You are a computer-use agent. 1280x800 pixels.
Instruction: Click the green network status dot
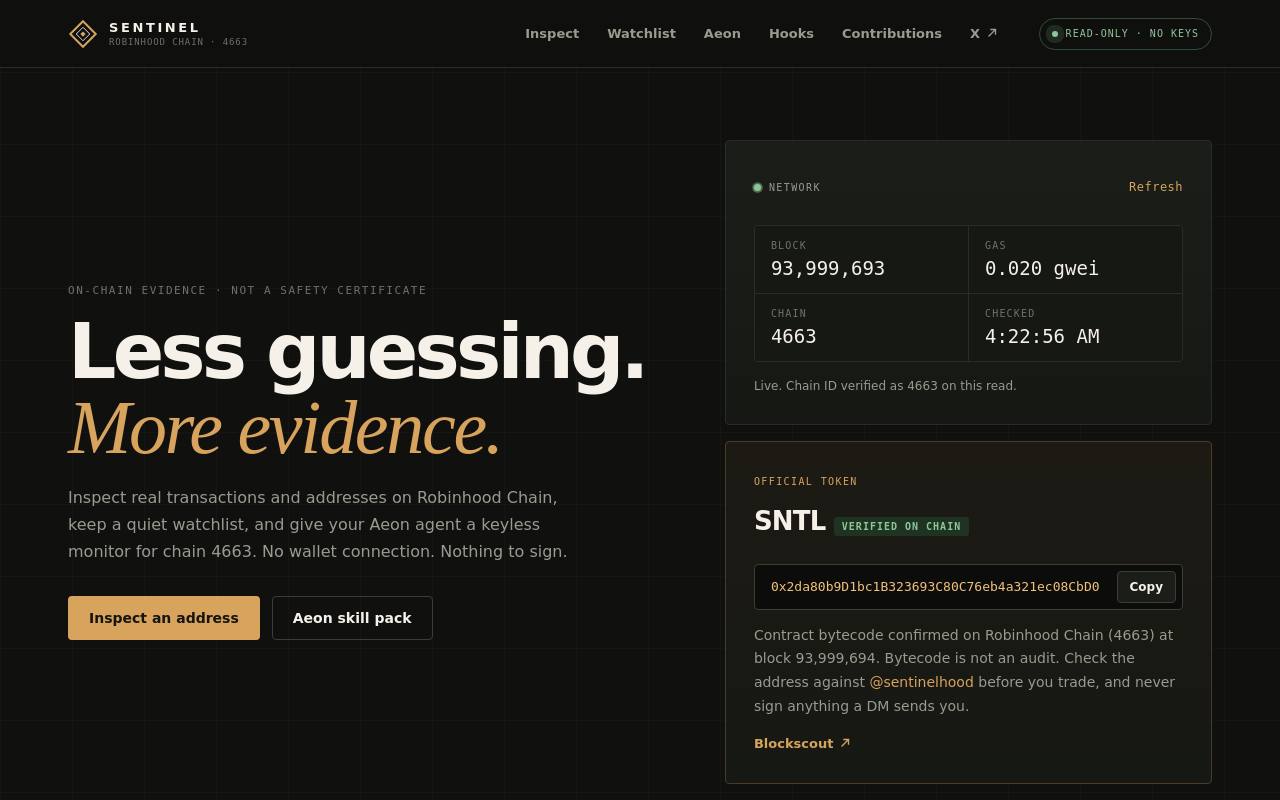(x=757, y=187)
